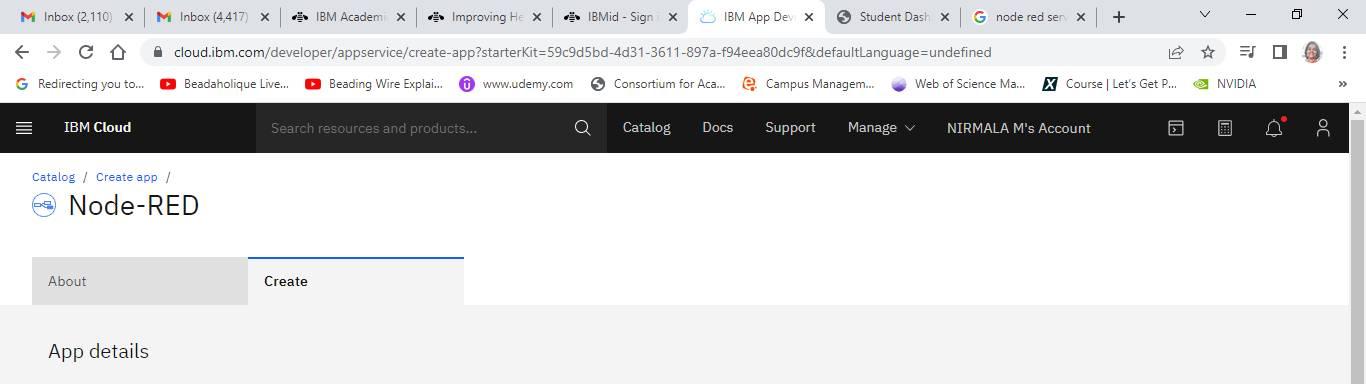This screenshot has width=1366, height=384.
Task: Click the Catalog breadcrumb link
Action: 53,177
